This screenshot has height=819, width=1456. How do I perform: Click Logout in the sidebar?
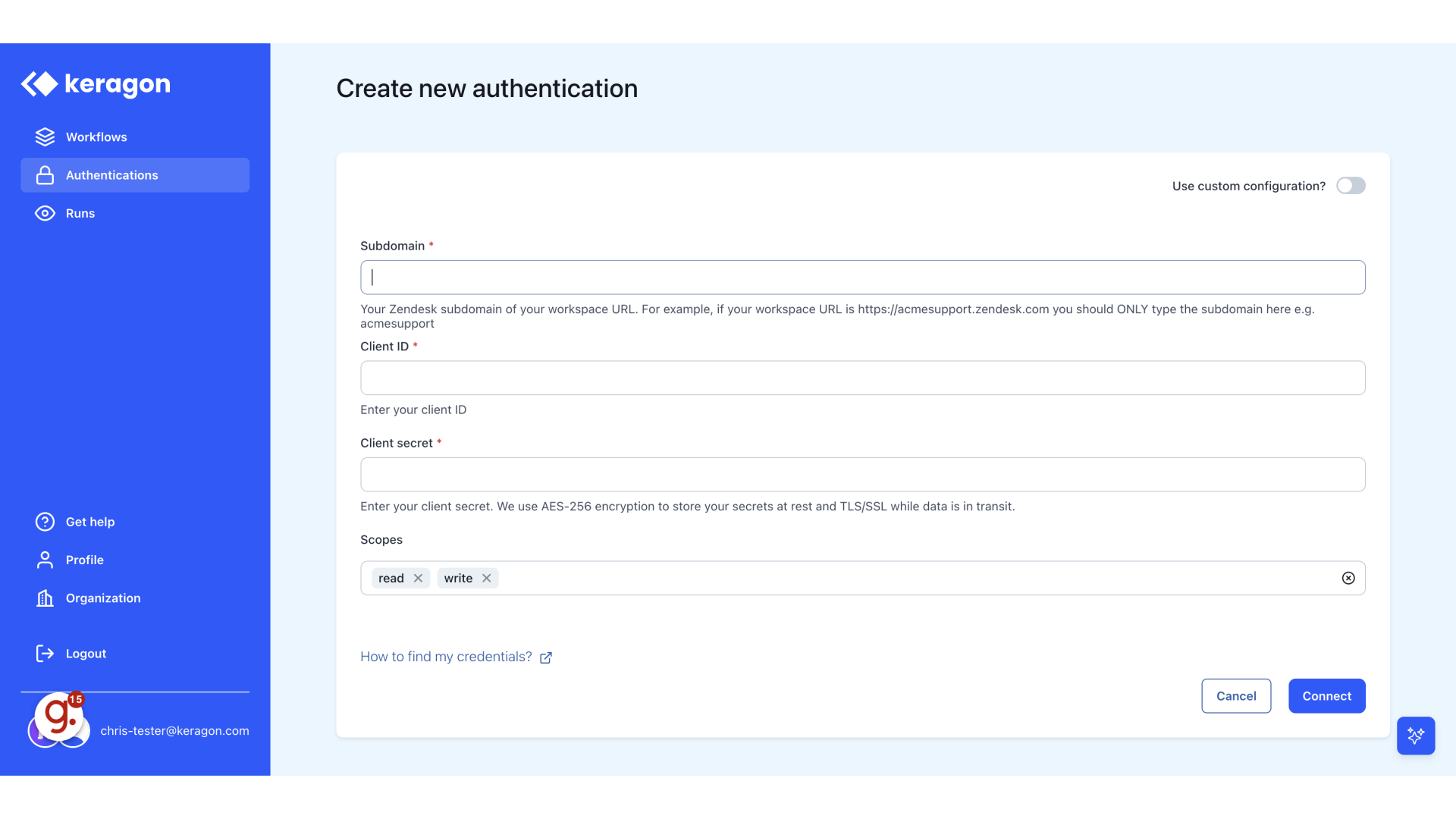coord(135,654)
